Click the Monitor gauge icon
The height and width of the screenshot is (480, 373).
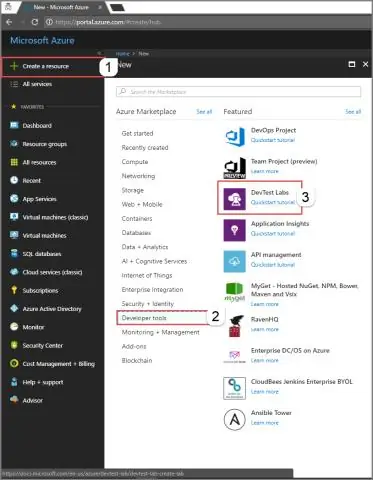(14, 327)
